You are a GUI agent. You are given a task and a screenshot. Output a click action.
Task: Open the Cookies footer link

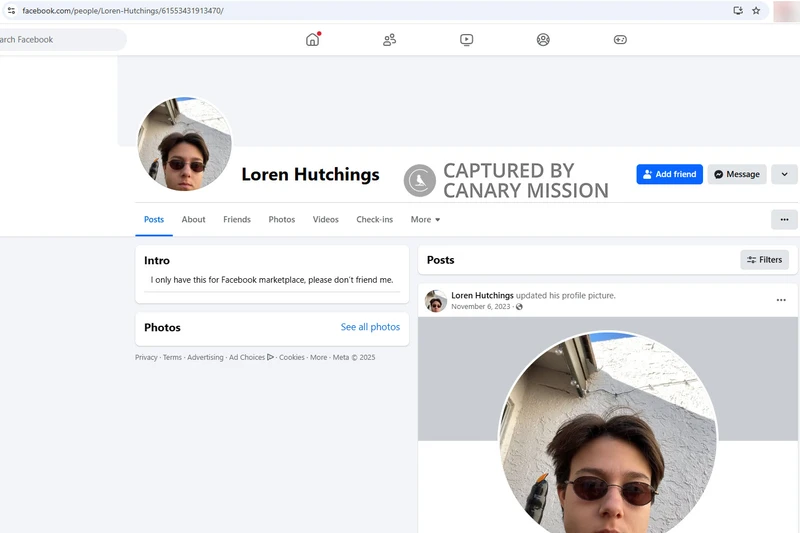(292, 357)
